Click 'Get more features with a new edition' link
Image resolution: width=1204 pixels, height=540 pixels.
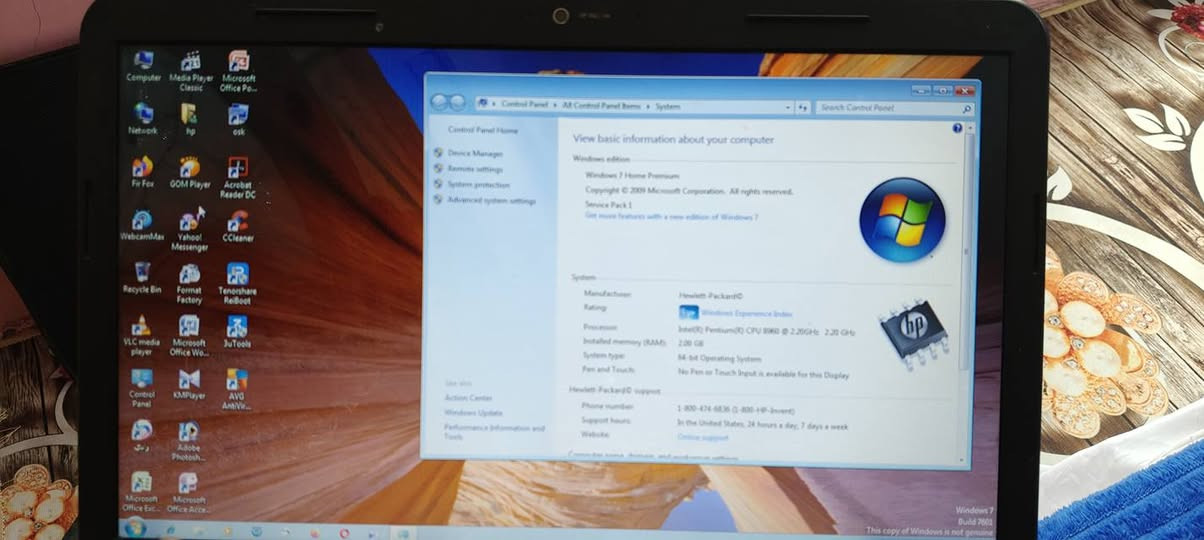coord(671,216)
